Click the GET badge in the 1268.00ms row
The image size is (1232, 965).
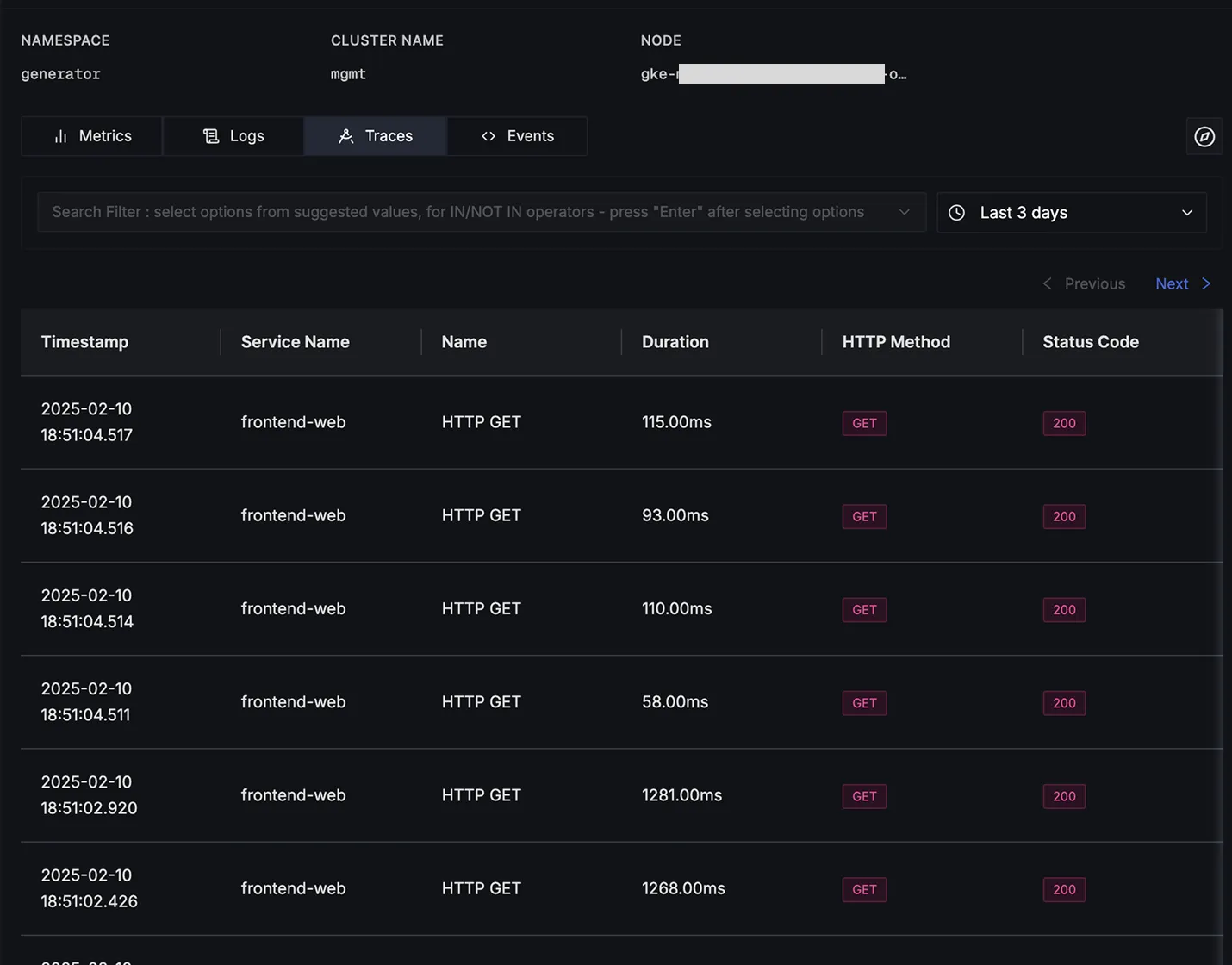864,889
